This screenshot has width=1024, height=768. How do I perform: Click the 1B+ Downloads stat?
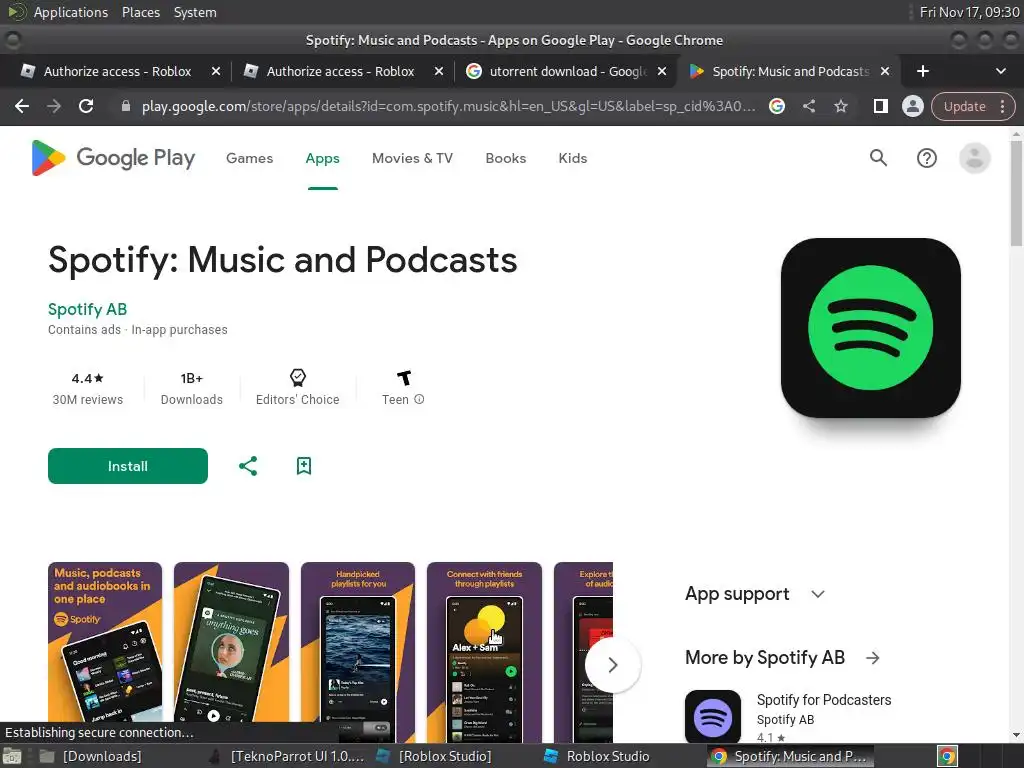[191, 389]
